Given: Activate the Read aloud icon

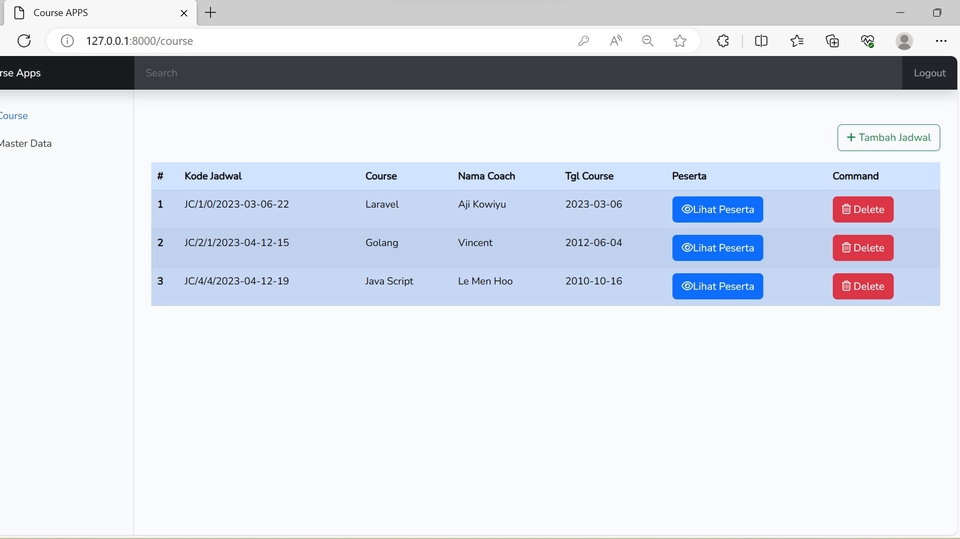Looking at the screenshot, I should (616, 41).
